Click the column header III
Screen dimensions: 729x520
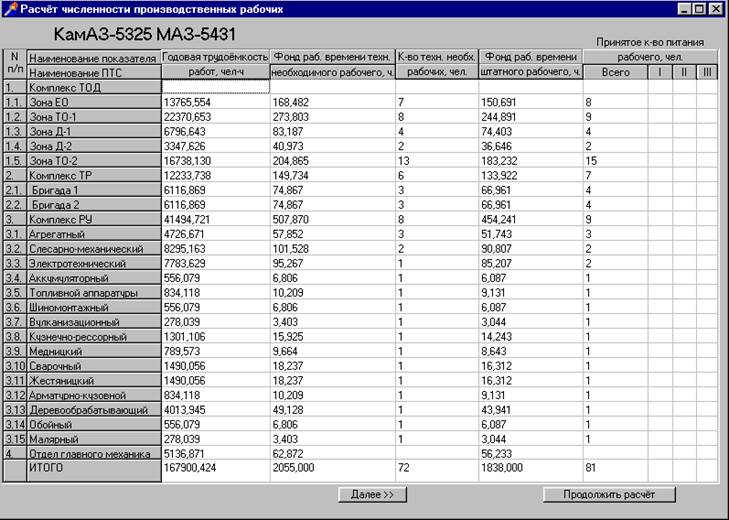pyautogui.click(x=707, y=72)
